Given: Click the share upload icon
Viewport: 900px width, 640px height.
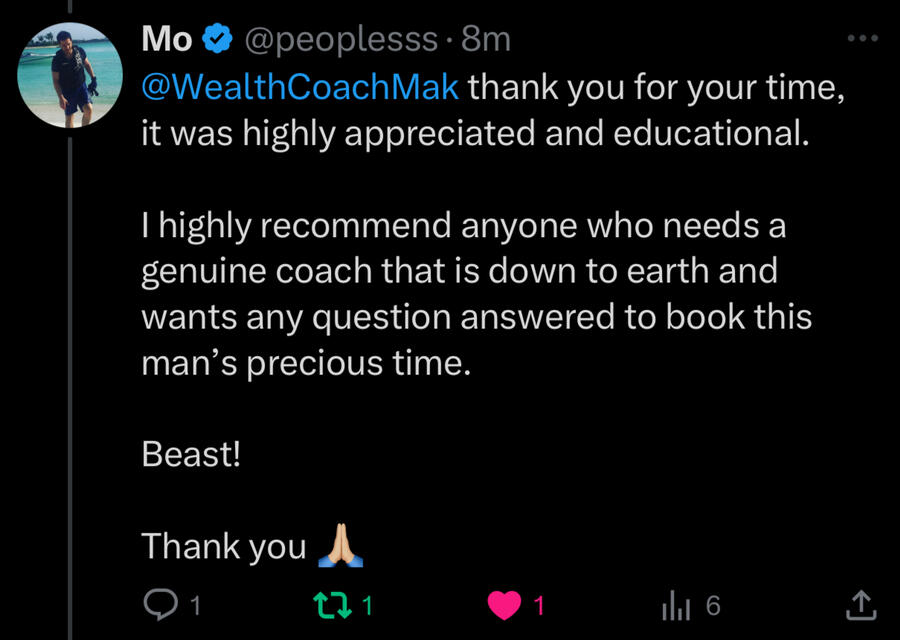Looking at the screenshot, I should tap(862, 603).
